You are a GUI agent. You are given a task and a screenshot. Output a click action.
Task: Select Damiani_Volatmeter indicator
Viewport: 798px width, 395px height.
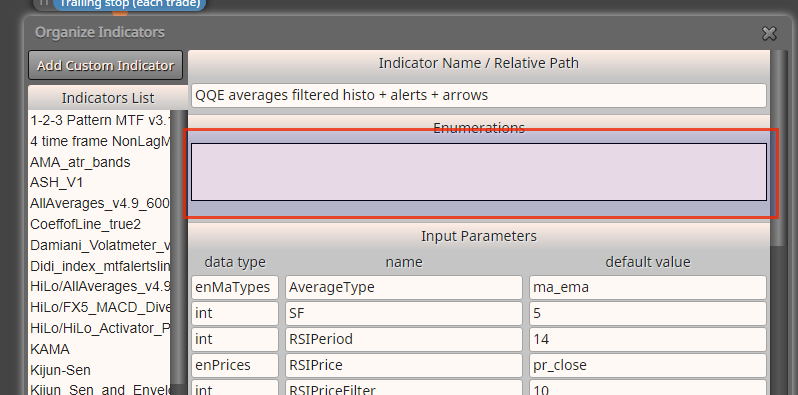[100, 245]
